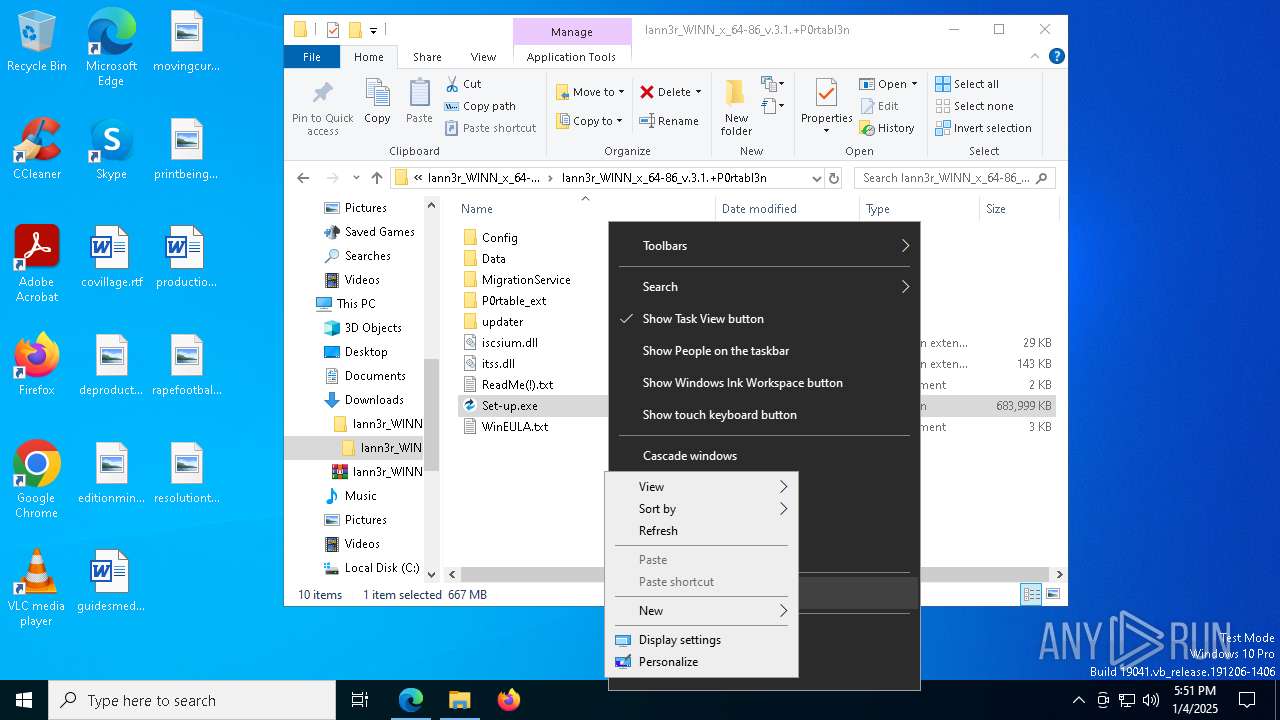The image size is (1280, 720).
Task: Open address bar history dropdown
Action: [817, 178]
